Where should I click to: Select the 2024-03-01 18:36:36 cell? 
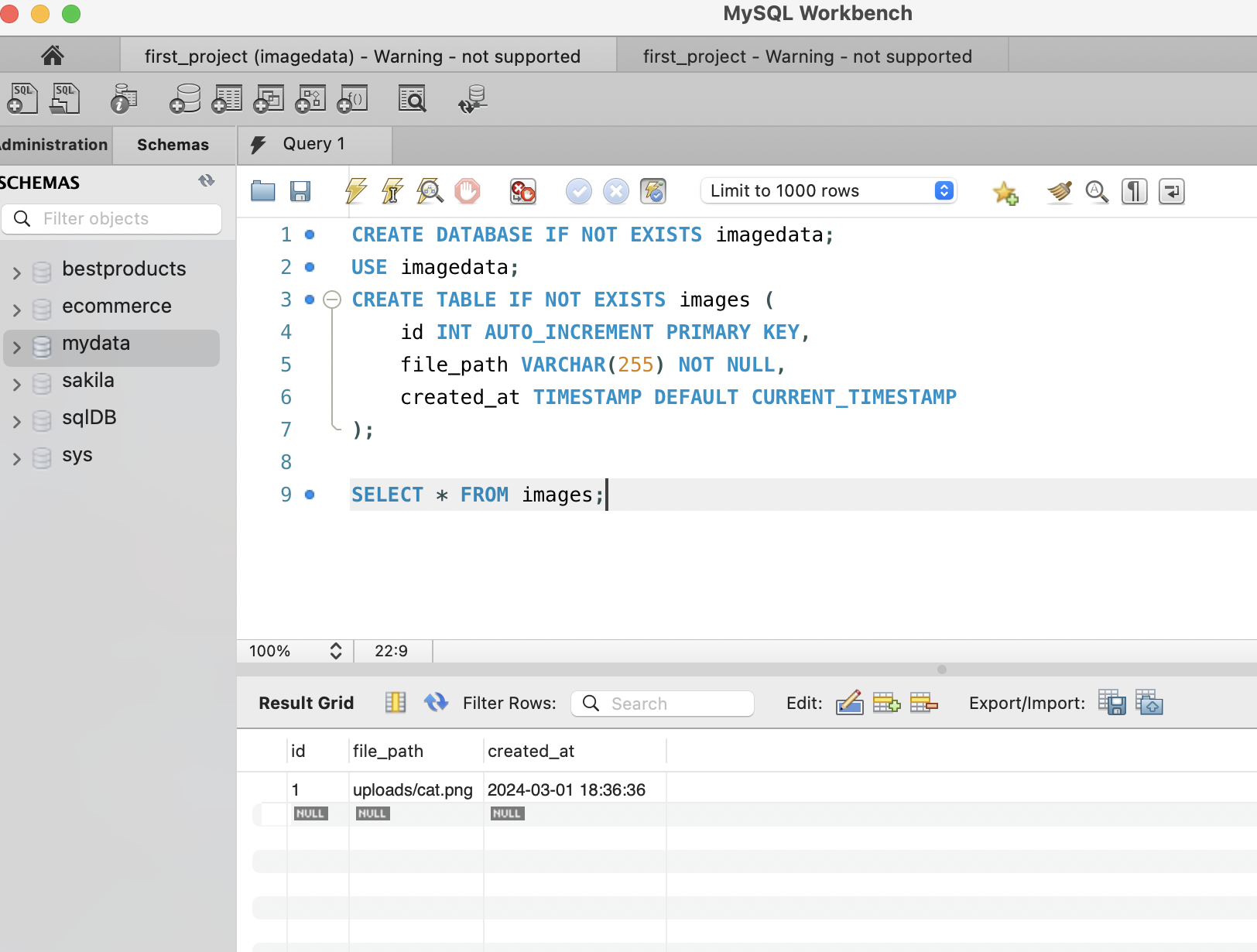pyautogui.click(x=574, y=789)
